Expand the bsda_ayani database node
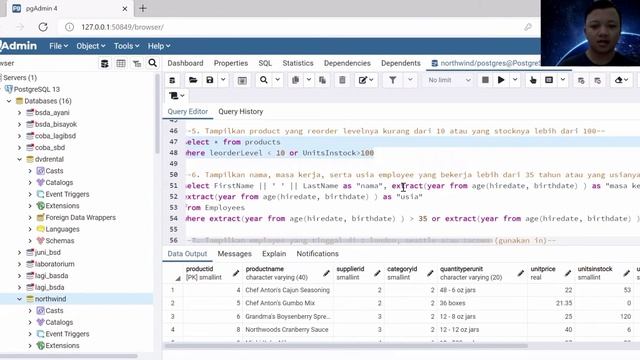The image size is (640, 360). (19, 113)
